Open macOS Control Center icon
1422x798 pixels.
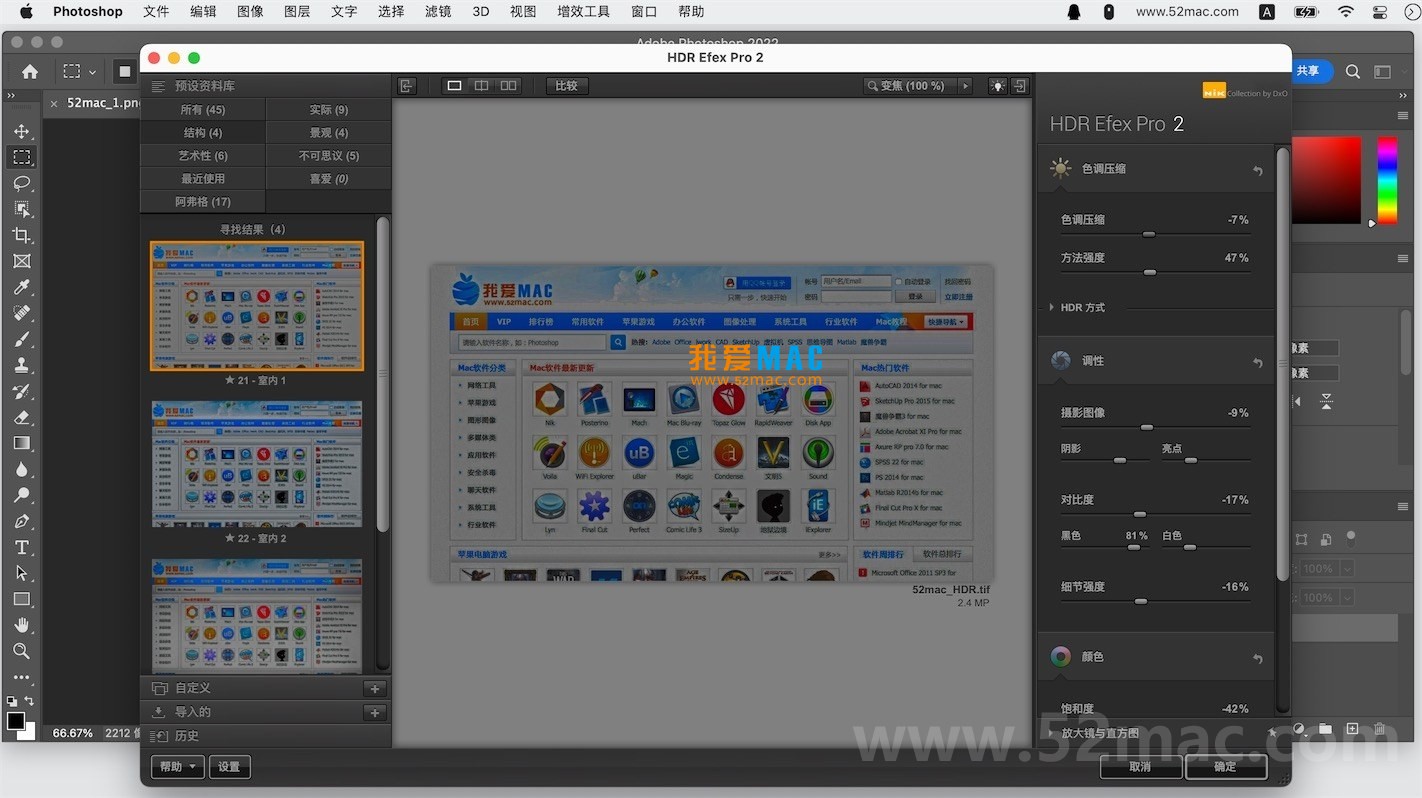(x=1380, y=12)
